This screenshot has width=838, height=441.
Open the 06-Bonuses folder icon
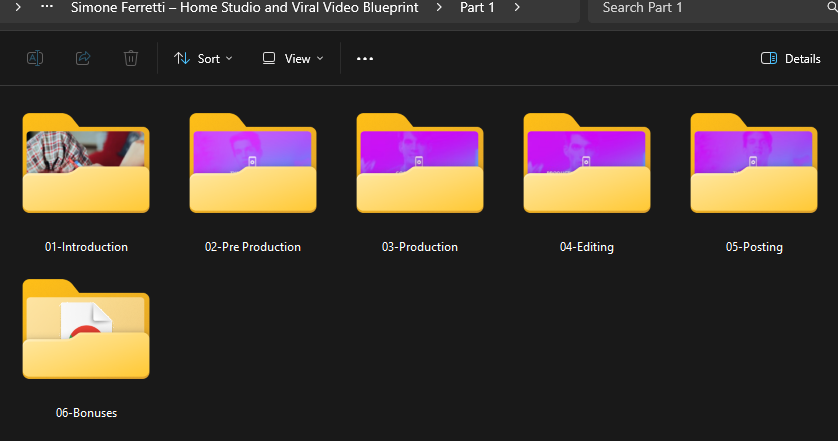coord(86,336)
